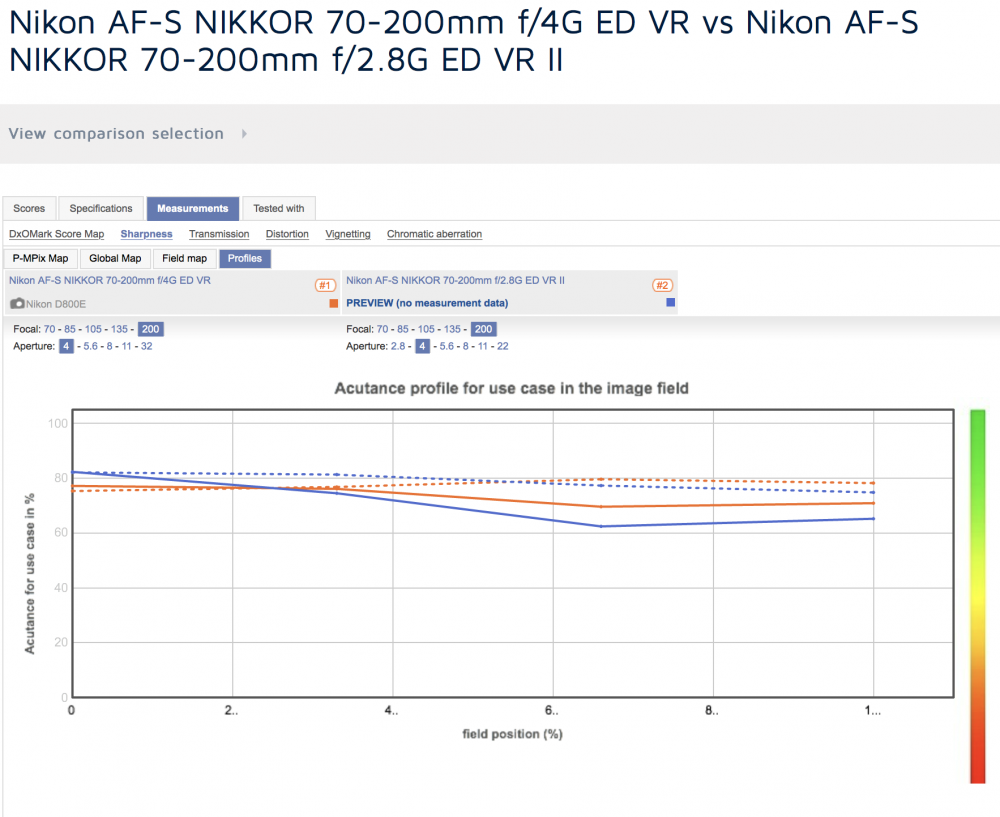Click the #1 lens badge
This screenshot has width=1000, height=817.
pos(325,285)
